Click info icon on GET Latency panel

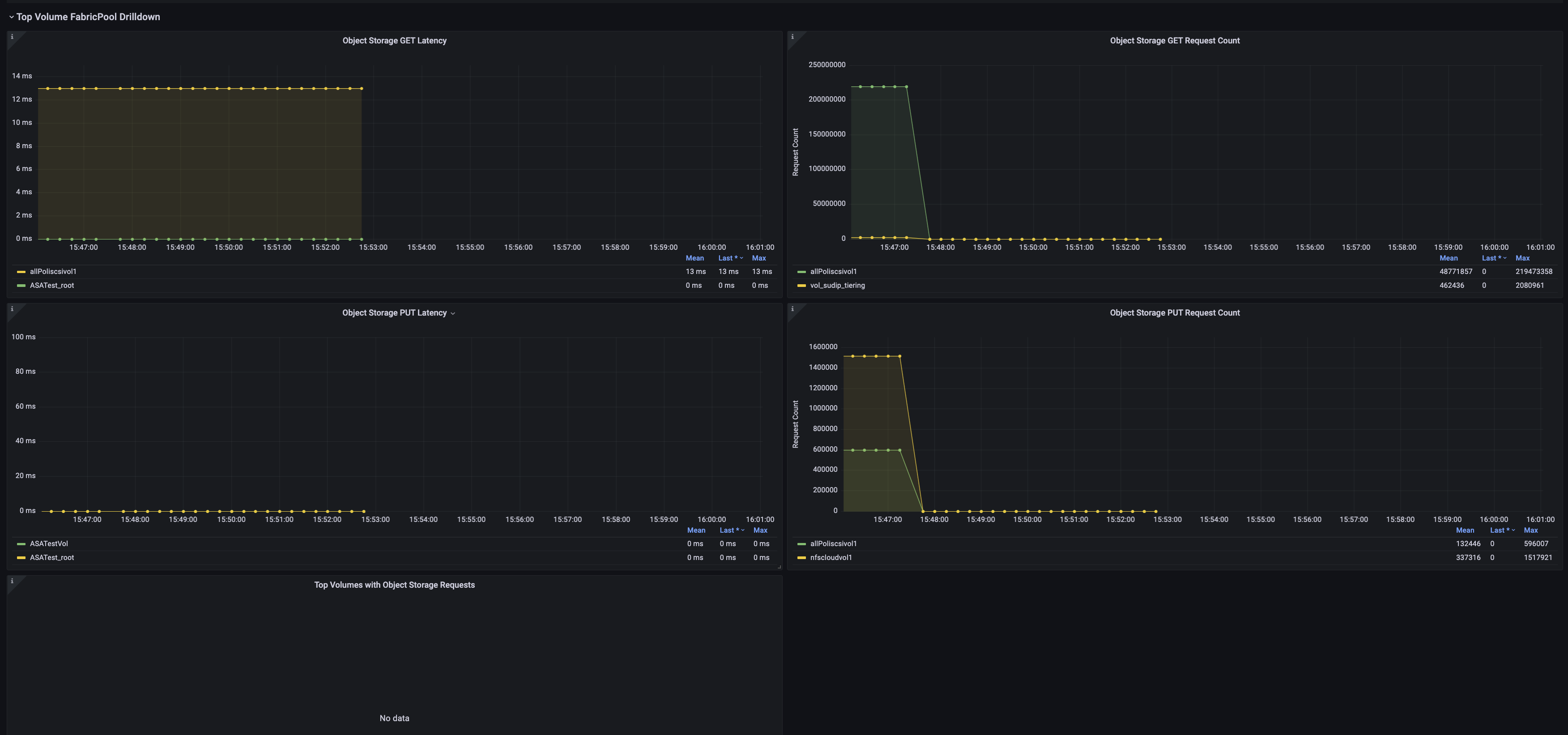(x=12, y=37)
